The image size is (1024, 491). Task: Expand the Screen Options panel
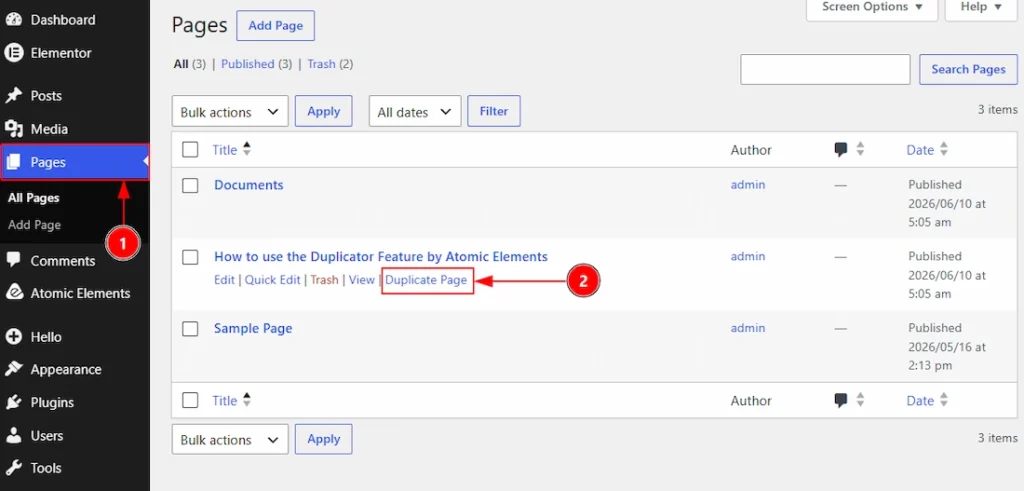click(872, 7)
